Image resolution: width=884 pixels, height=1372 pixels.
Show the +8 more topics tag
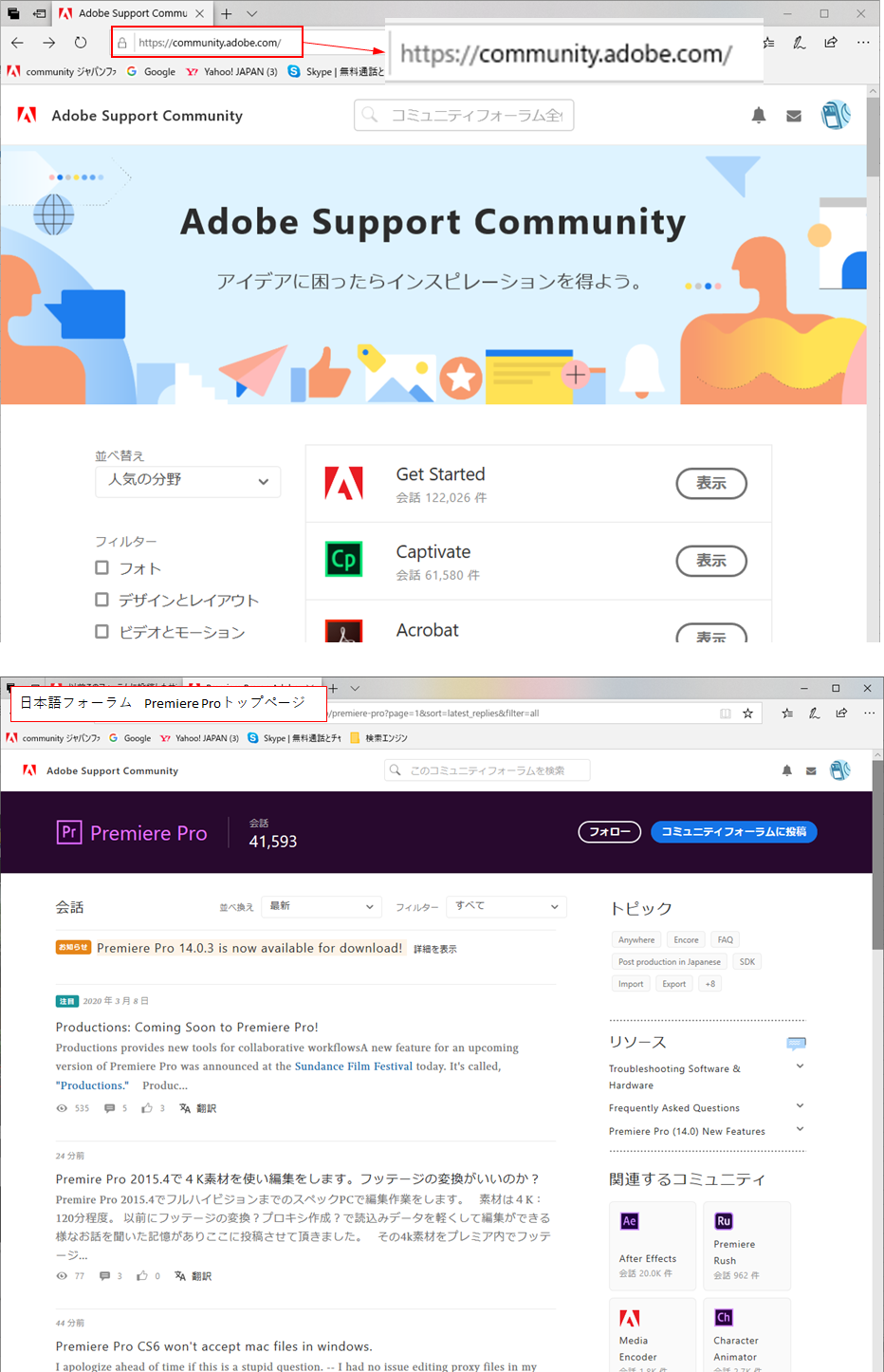click(x=710, y=984)
